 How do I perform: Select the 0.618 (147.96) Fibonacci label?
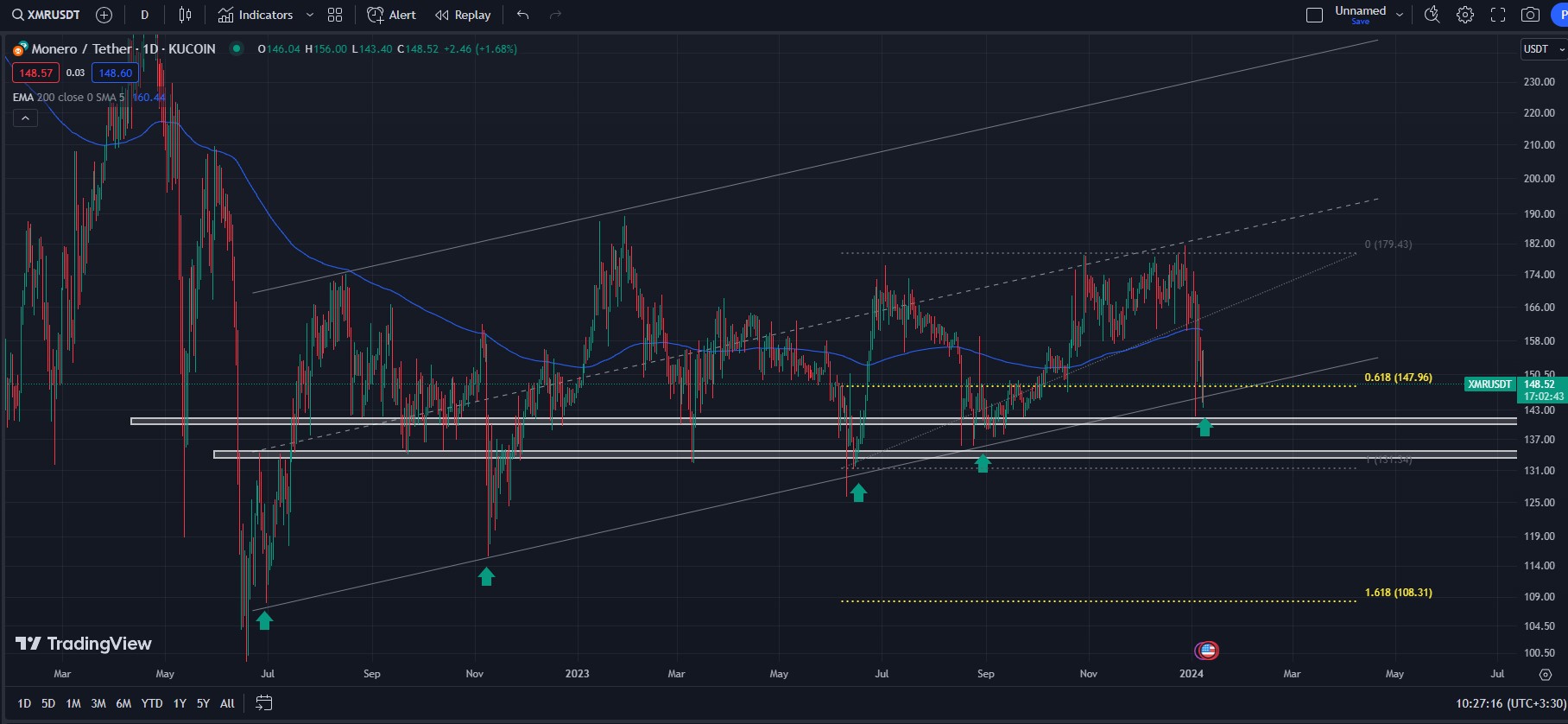click(x=1398, y=378)
